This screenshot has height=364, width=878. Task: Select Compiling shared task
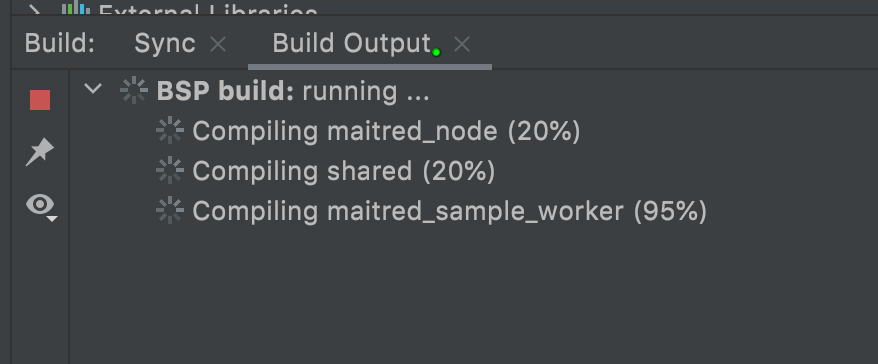pyautogui.click(x=344, y=171)
